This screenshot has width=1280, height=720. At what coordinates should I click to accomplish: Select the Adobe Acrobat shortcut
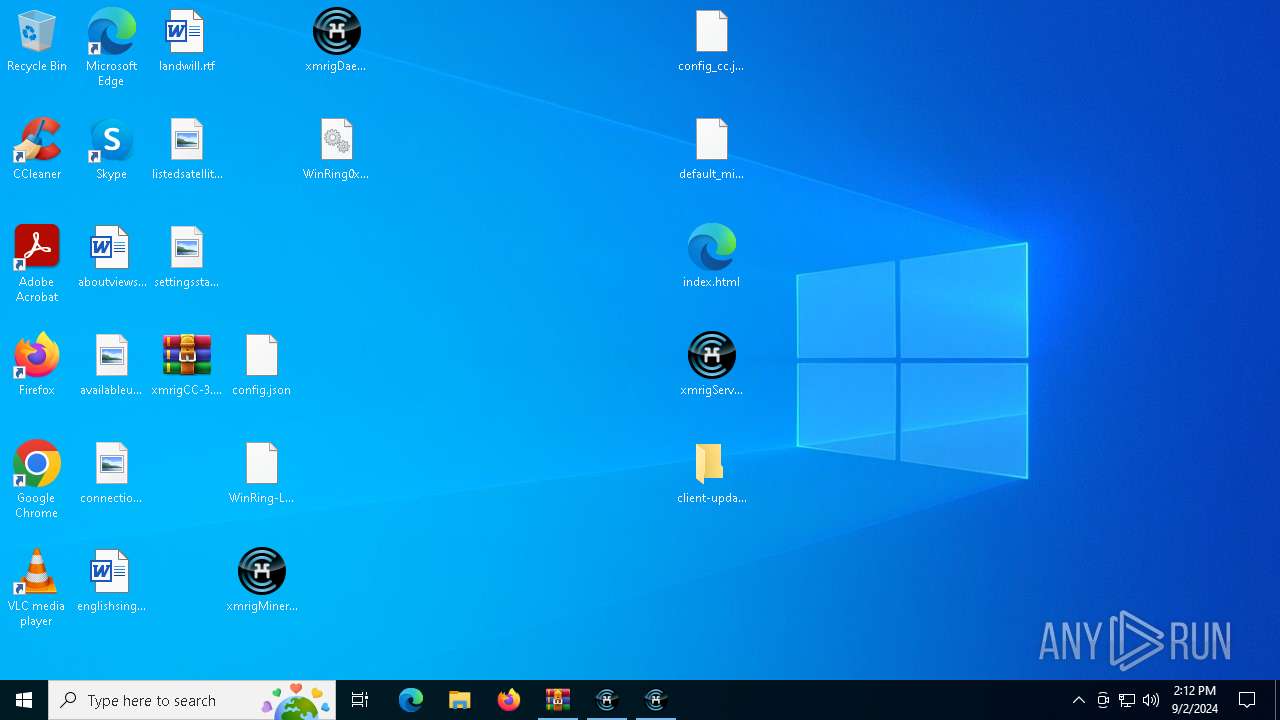pos(37,264)
